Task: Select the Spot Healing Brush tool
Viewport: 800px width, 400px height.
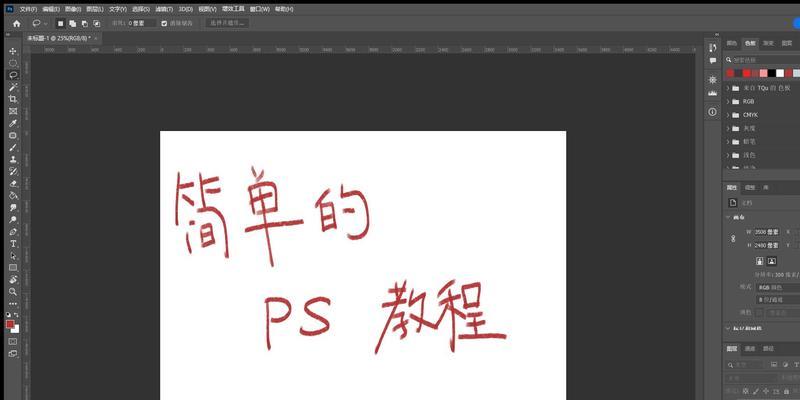Action: pyautogui.click(x=13, y=136)
